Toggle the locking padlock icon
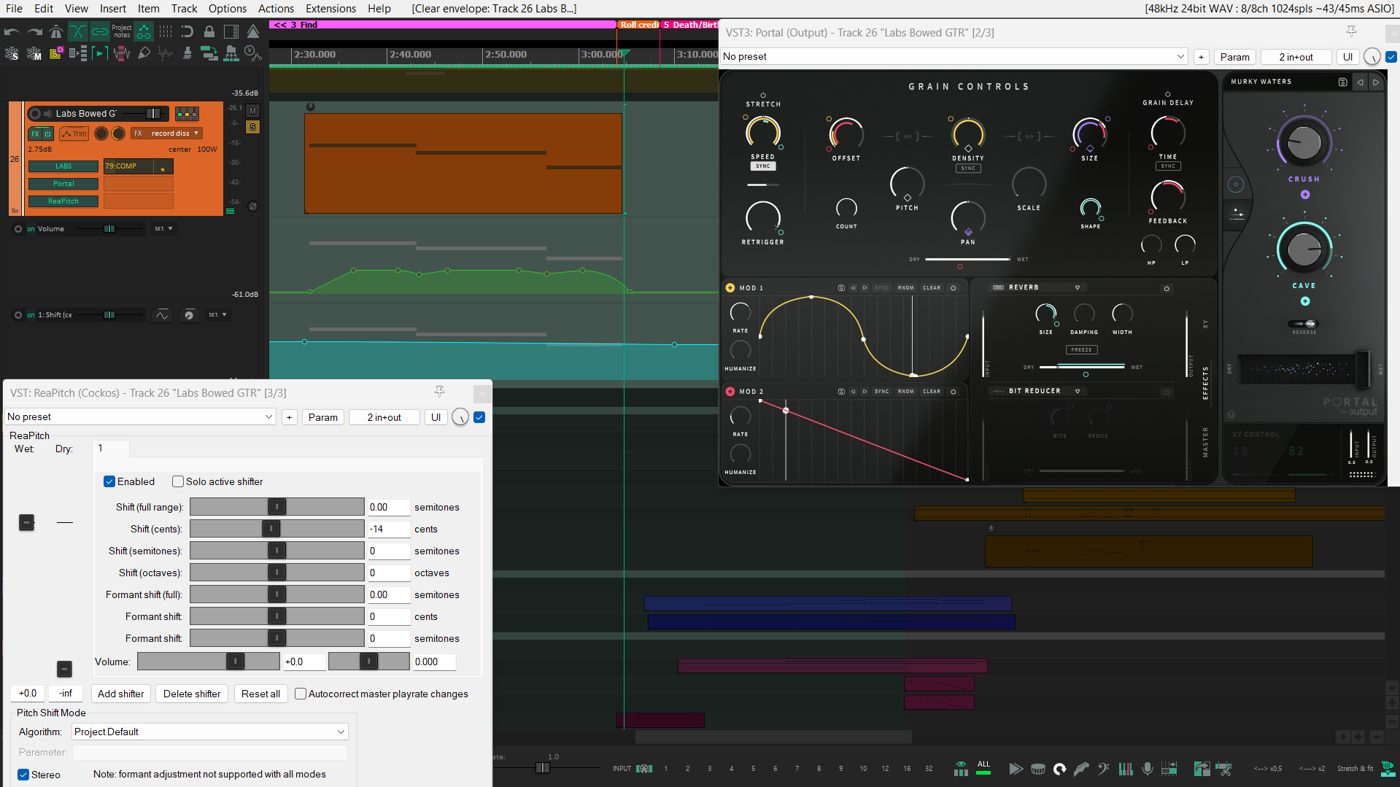The width and height of the screenshot is (1400, 787). pyautogui.click(x=210, y=32)
